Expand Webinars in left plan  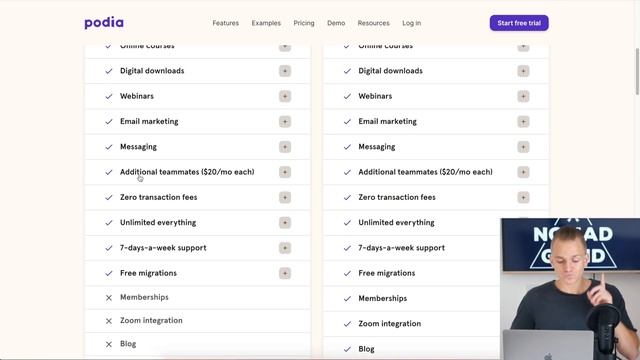285,96
